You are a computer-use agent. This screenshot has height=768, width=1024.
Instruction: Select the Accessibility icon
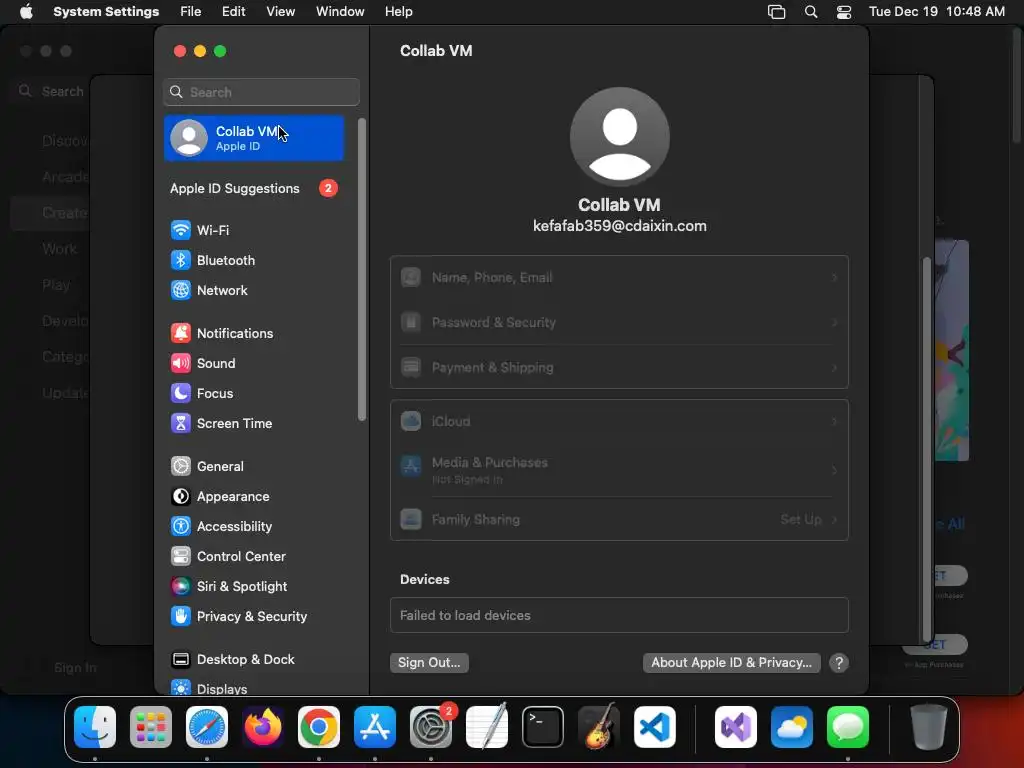point(180,526)
